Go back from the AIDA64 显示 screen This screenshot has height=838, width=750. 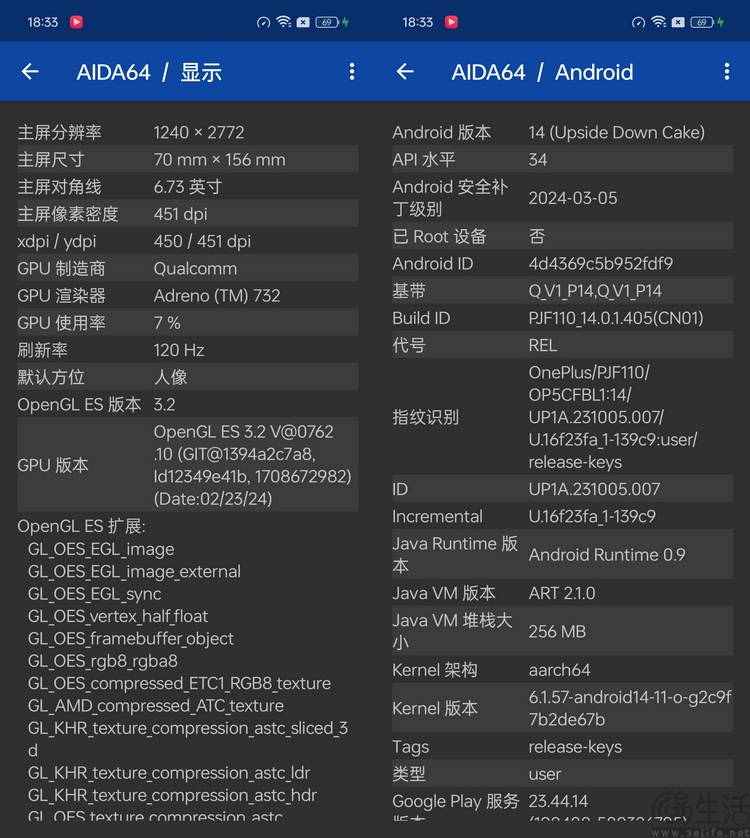(30, 72)
